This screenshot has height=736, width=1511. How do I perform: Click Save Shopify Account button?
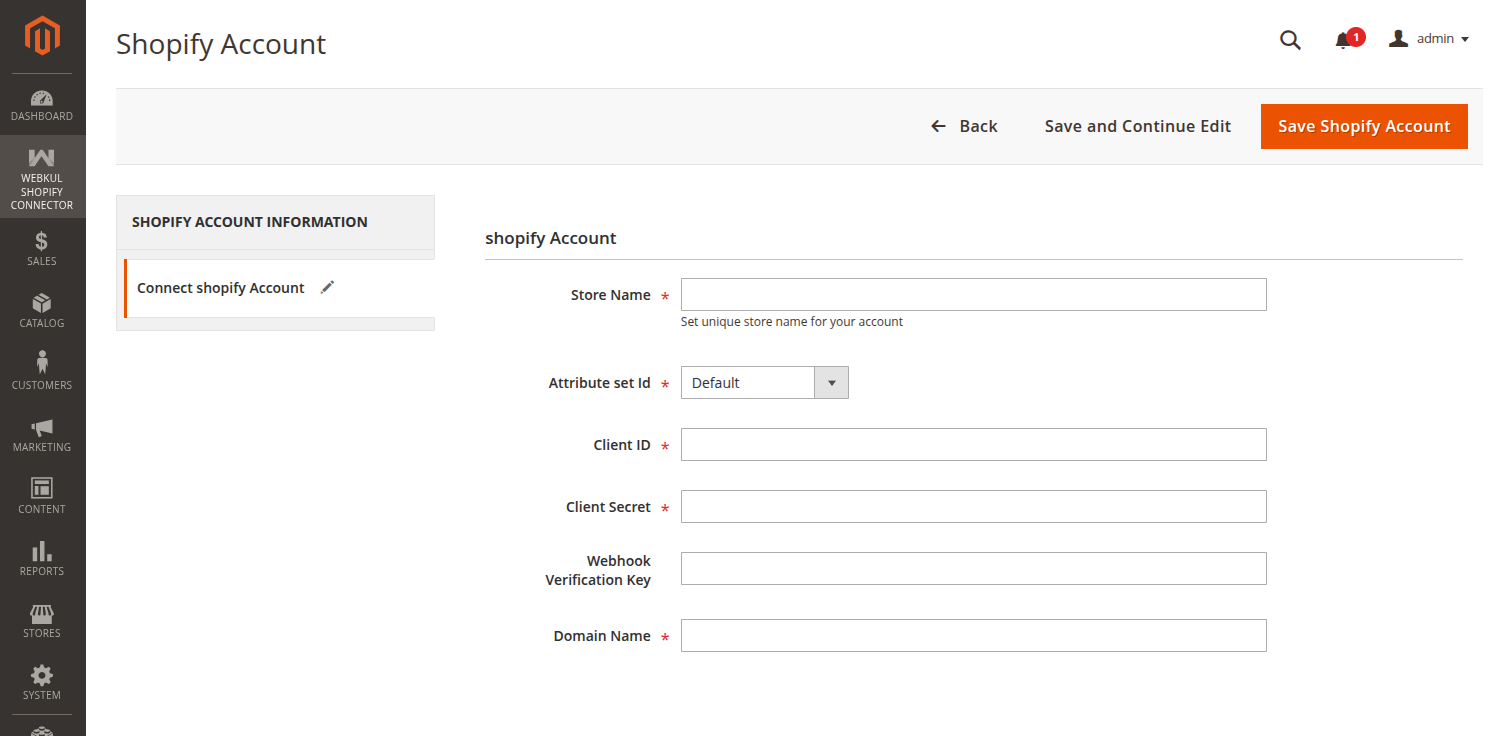point(1364,126)
